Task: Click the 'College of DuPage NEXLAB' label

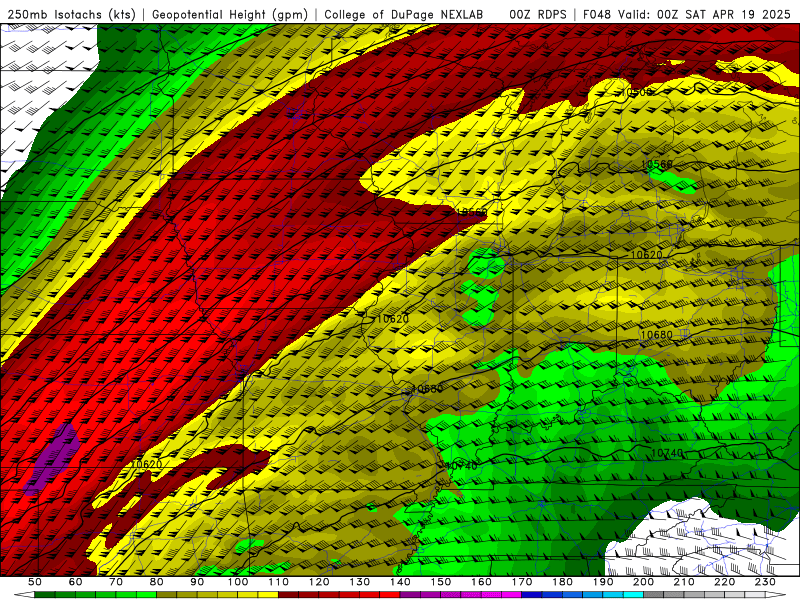Action: pyautogui.click(x=404, y=15)
